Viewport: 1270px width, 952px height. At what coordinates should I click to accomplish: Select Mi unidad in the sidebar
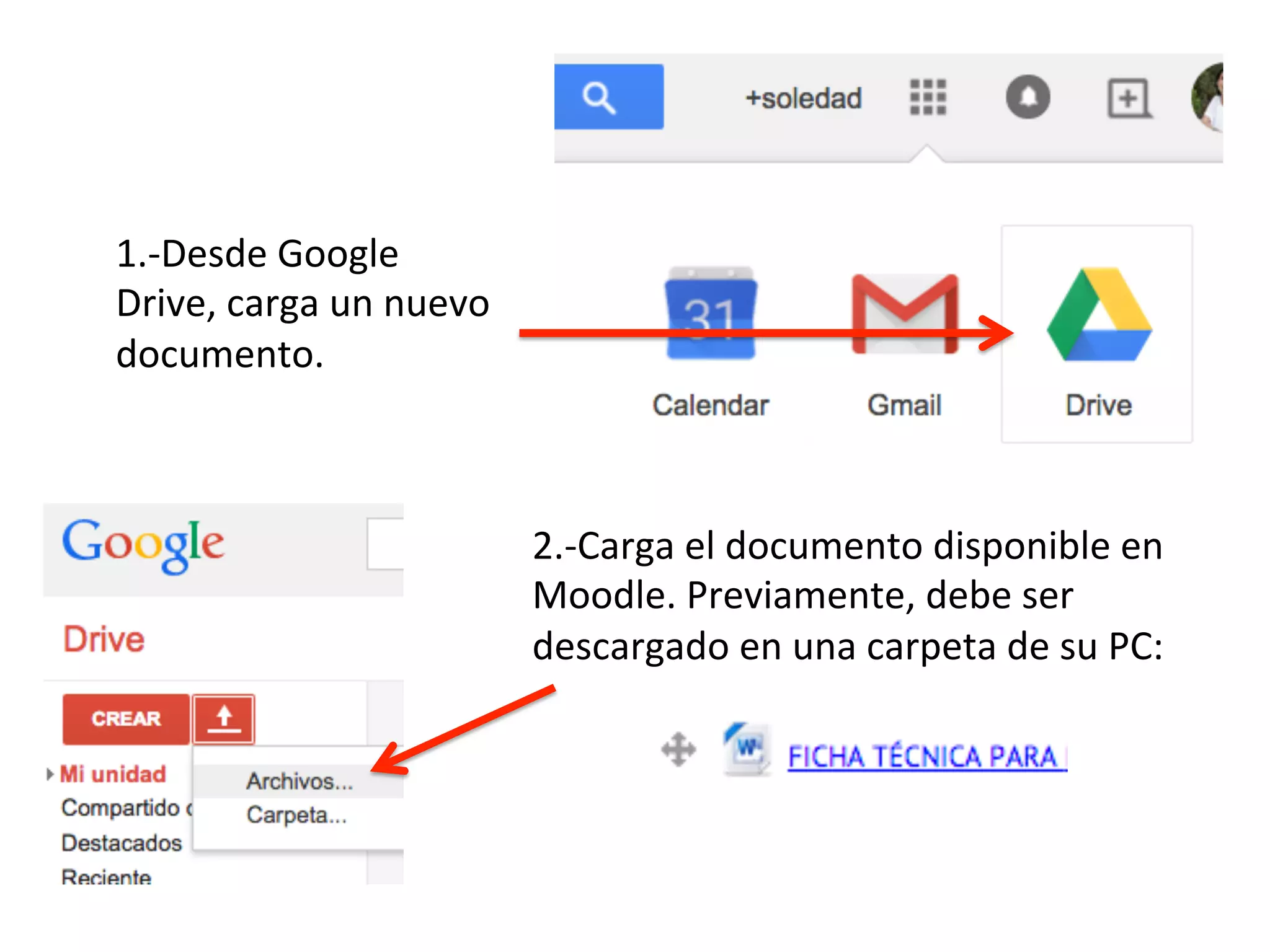tap(113, 774)
